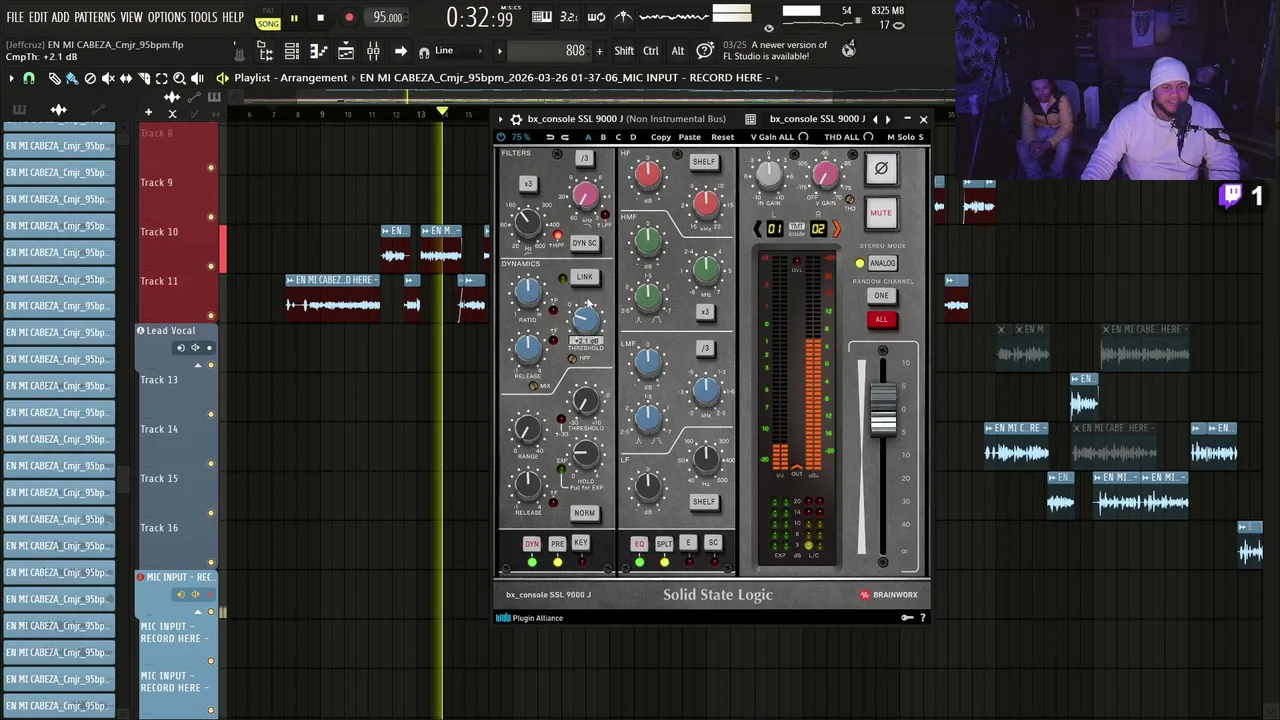
Task: Toggle the playlist snap magnet icon
Action: tap(29, 78)
